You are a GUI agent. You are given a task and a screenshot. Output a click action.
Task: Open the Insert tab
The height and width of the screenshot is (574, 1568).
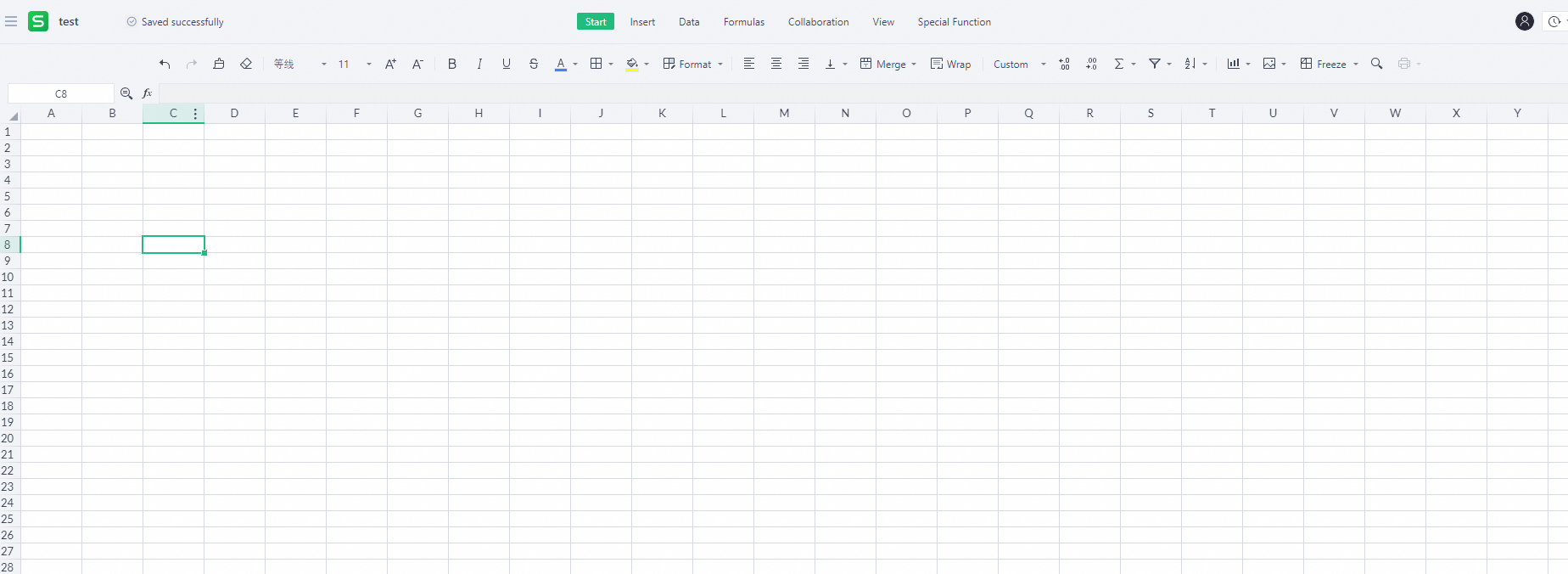pyautogui.click(x=642, y=22)
